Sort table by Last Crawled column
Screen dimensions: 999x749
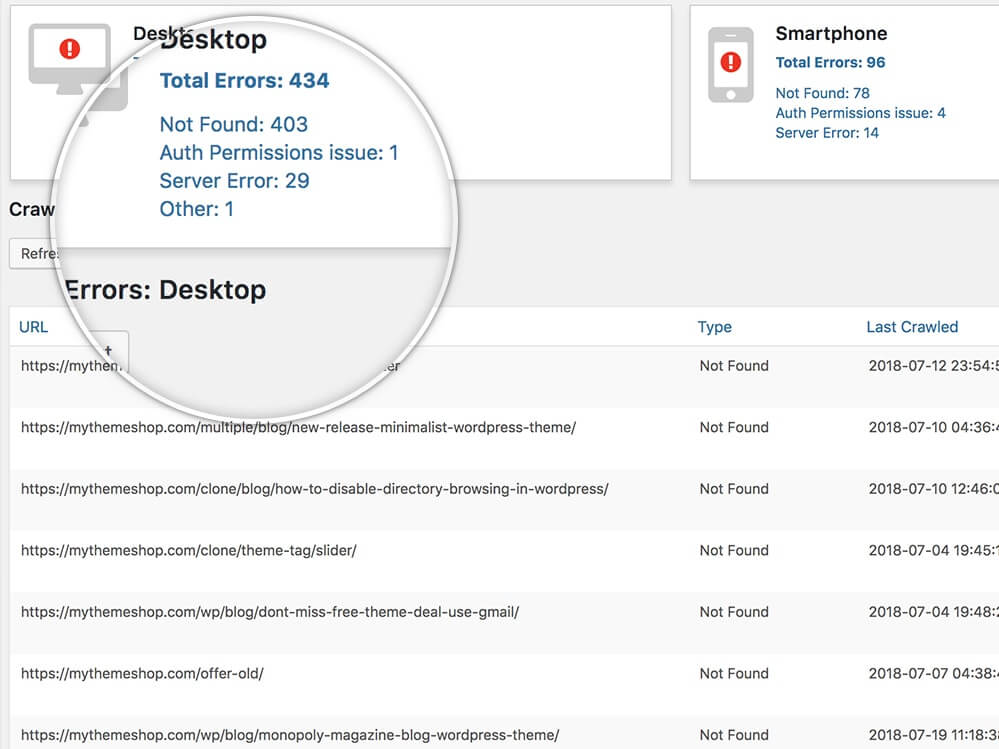tap(911, 327)
